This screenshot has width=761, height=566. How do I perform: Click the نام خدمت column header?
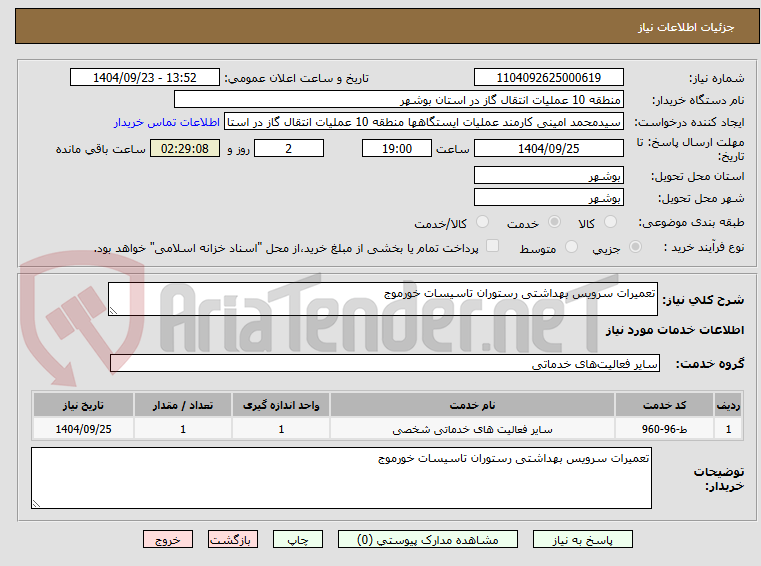coord(472,405)
